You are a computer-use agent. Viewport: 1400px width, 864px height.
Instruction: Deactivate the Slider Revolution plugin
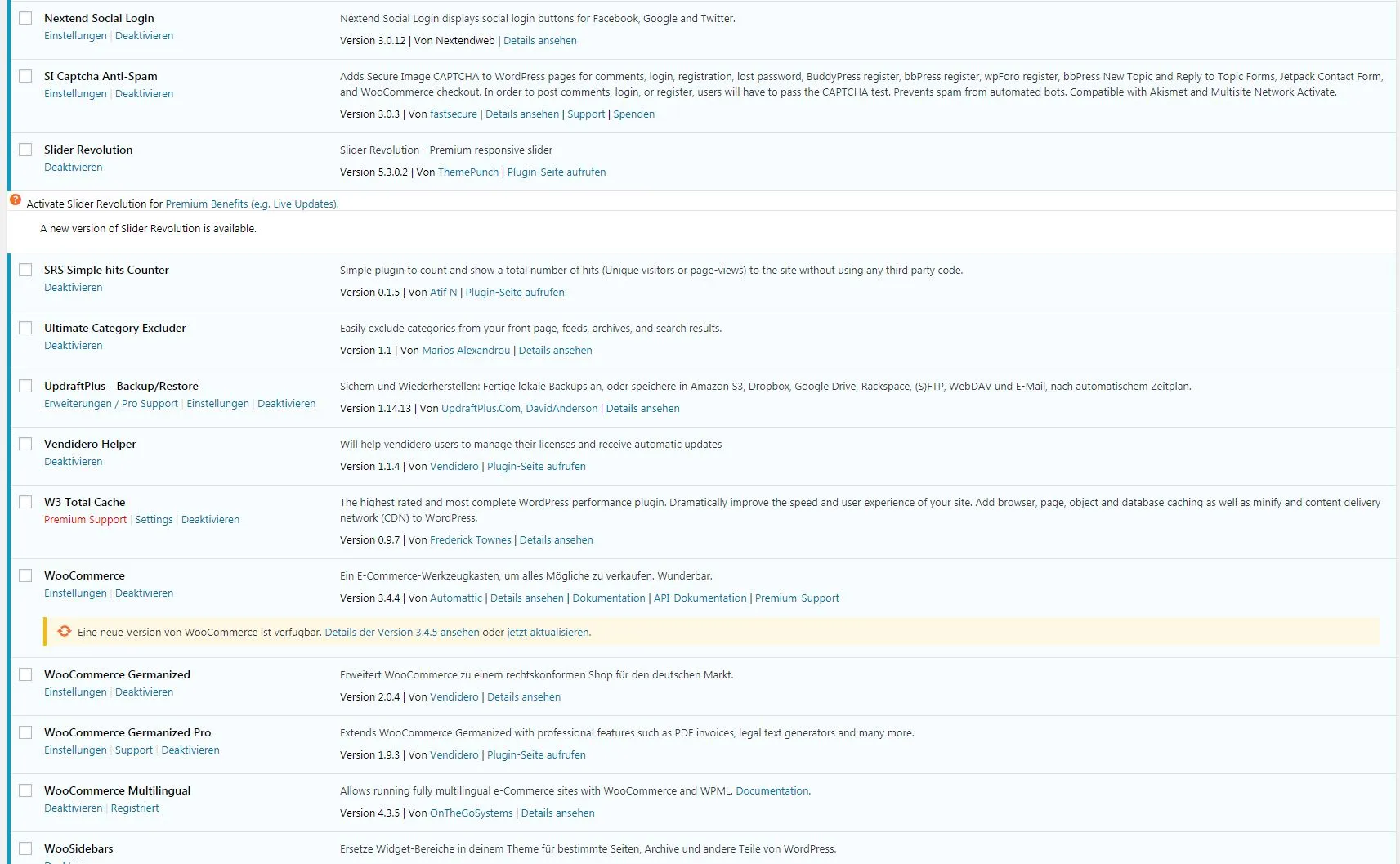[74, 168]
